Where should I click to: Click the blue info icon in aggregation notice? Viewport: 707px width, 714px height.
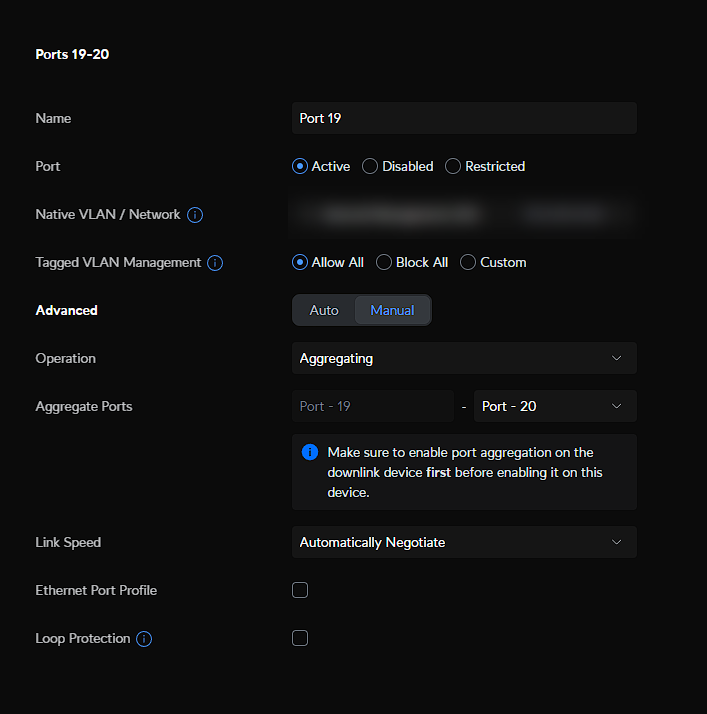click(x=310, y=452)
